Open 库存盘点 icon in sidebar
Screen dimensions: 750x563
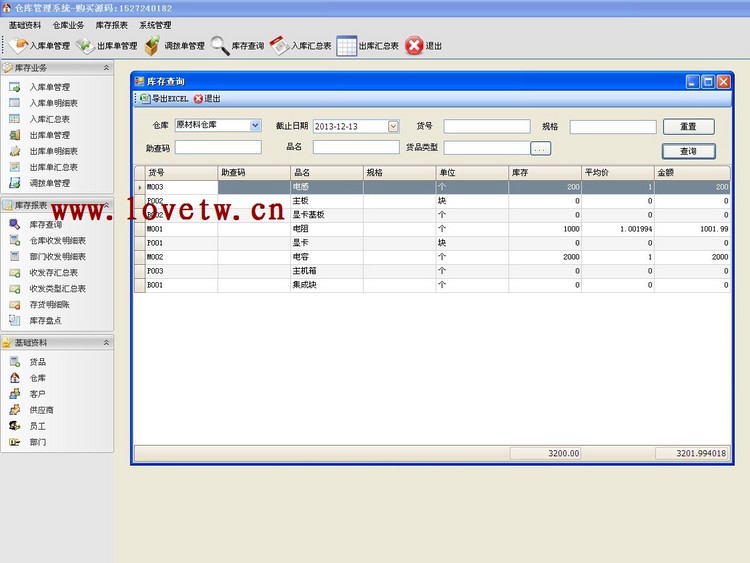[15, 320]
